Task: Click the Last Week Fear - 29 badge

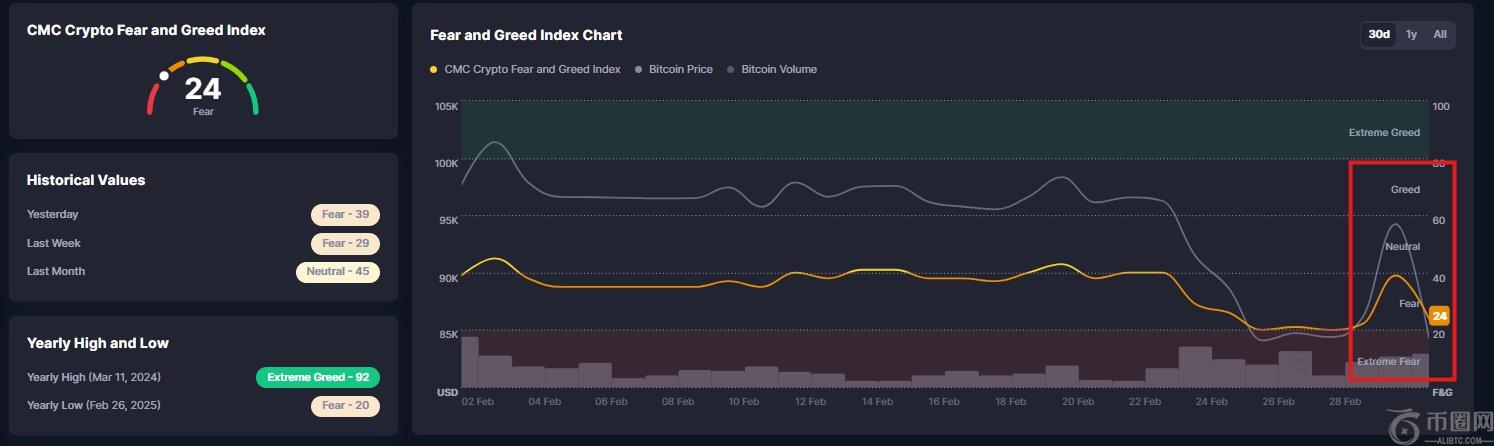Action: (345, 244)
